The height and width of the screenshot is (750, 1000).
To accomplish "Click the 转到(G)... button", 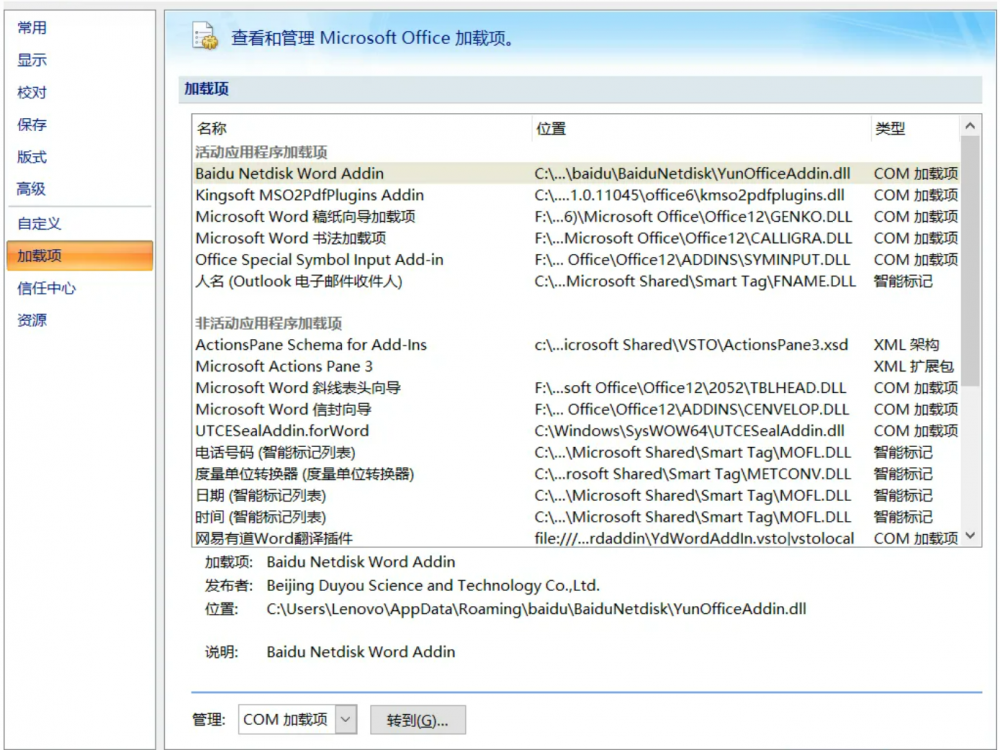I will [418, 720].
